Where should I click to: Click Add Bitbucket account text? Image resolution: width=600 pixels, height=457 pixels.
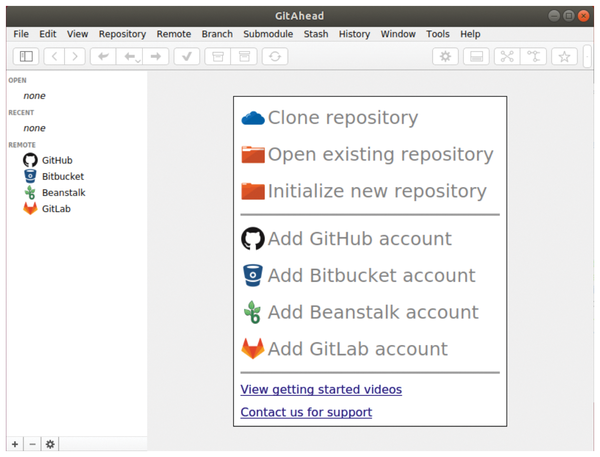click(372, 275)
